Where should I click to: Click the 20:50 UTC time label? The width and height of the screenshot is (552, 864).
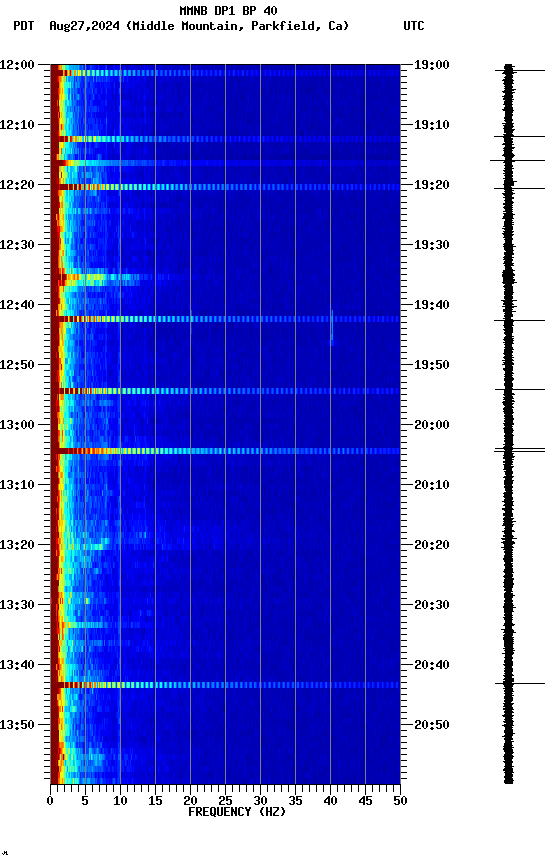[431, 725]
